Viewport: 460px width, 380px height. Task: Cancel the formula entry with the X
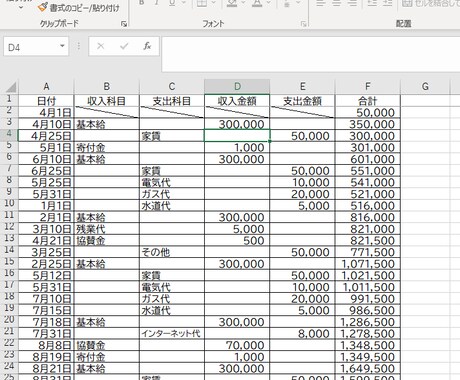coord(100,46)
